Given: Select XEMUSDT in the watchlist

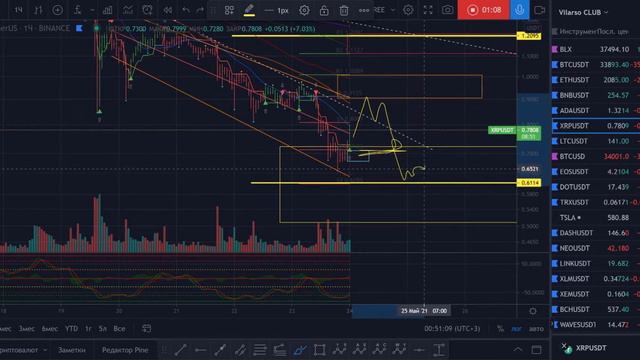Looking at the screenshot, I should [x=596, y=294].
